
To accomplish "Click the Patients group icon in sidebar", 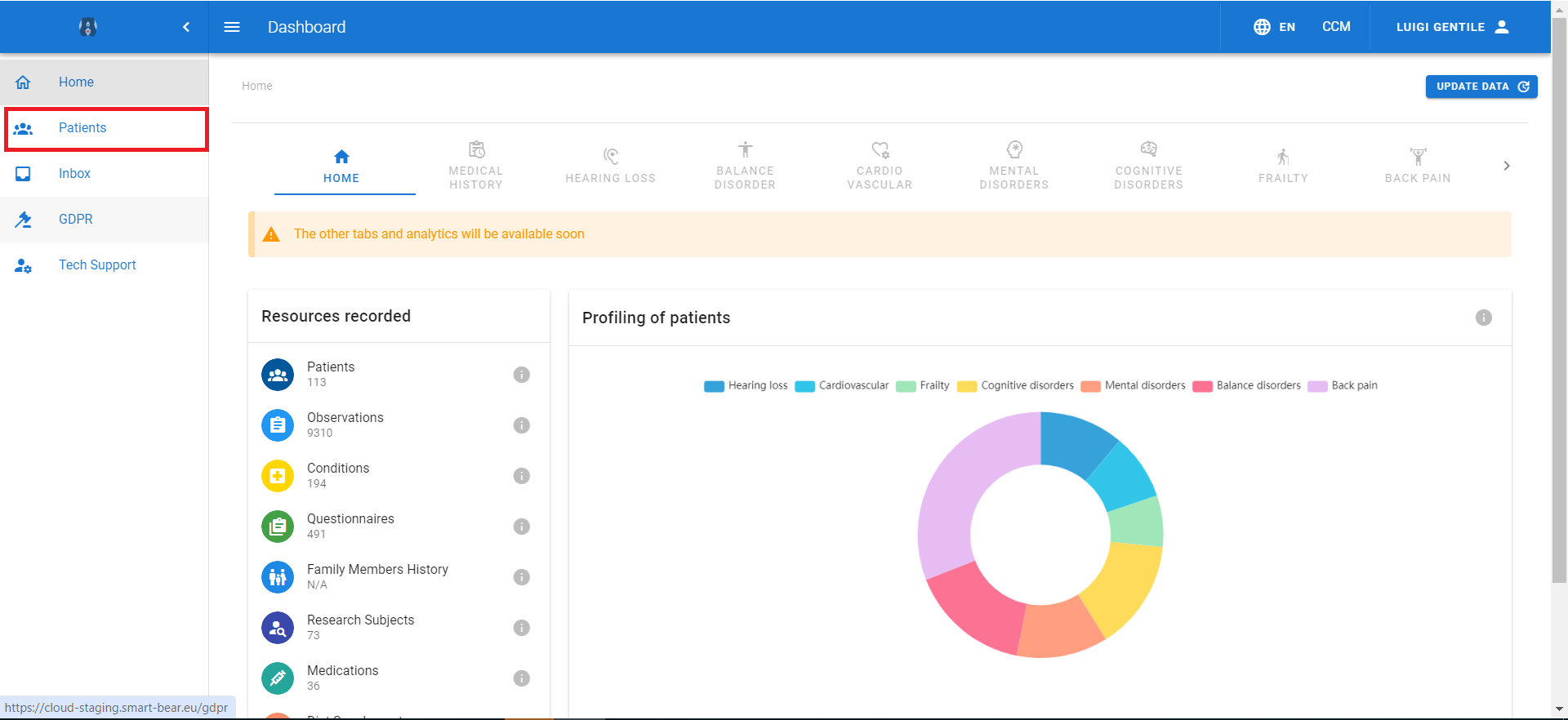I will click(x=23, y=128).
